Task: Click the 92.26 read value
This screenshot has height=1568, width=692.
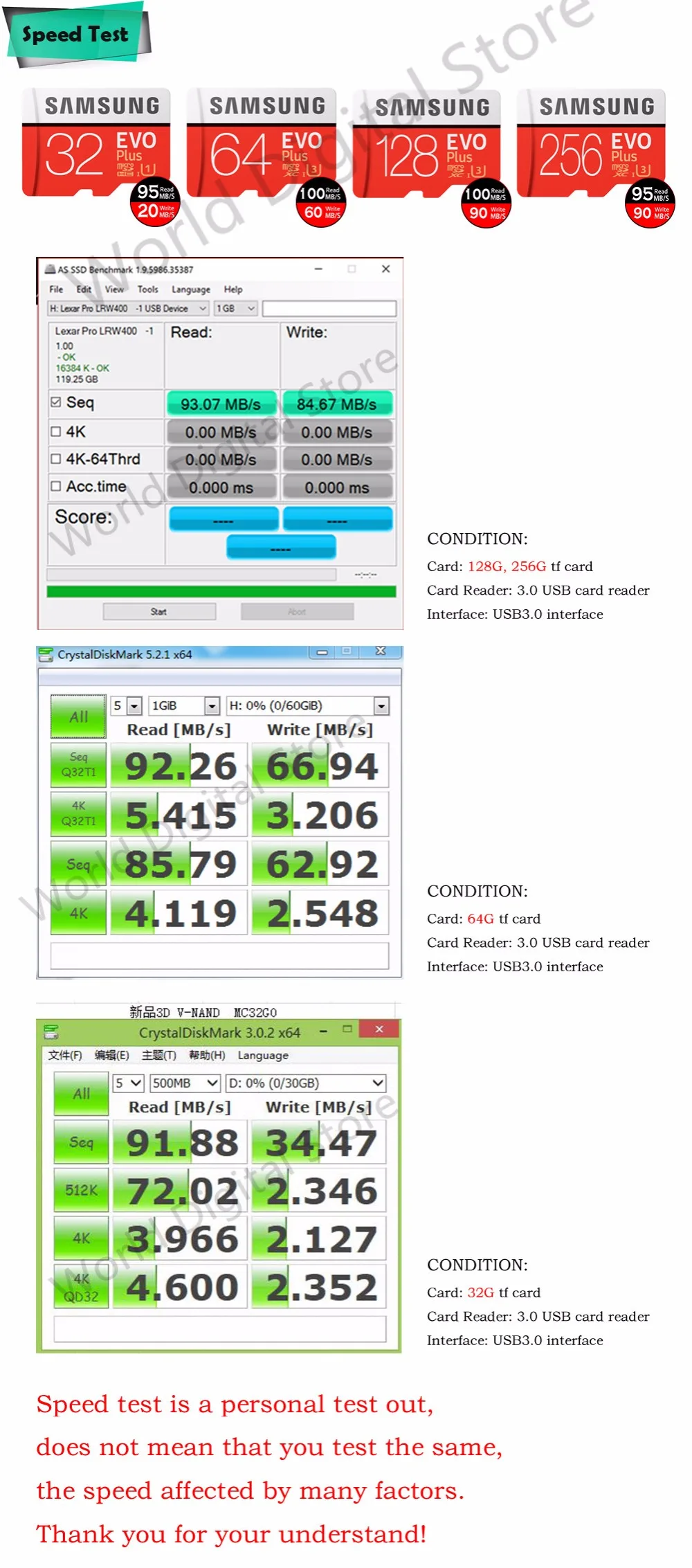Action: [x=179, y=765]
